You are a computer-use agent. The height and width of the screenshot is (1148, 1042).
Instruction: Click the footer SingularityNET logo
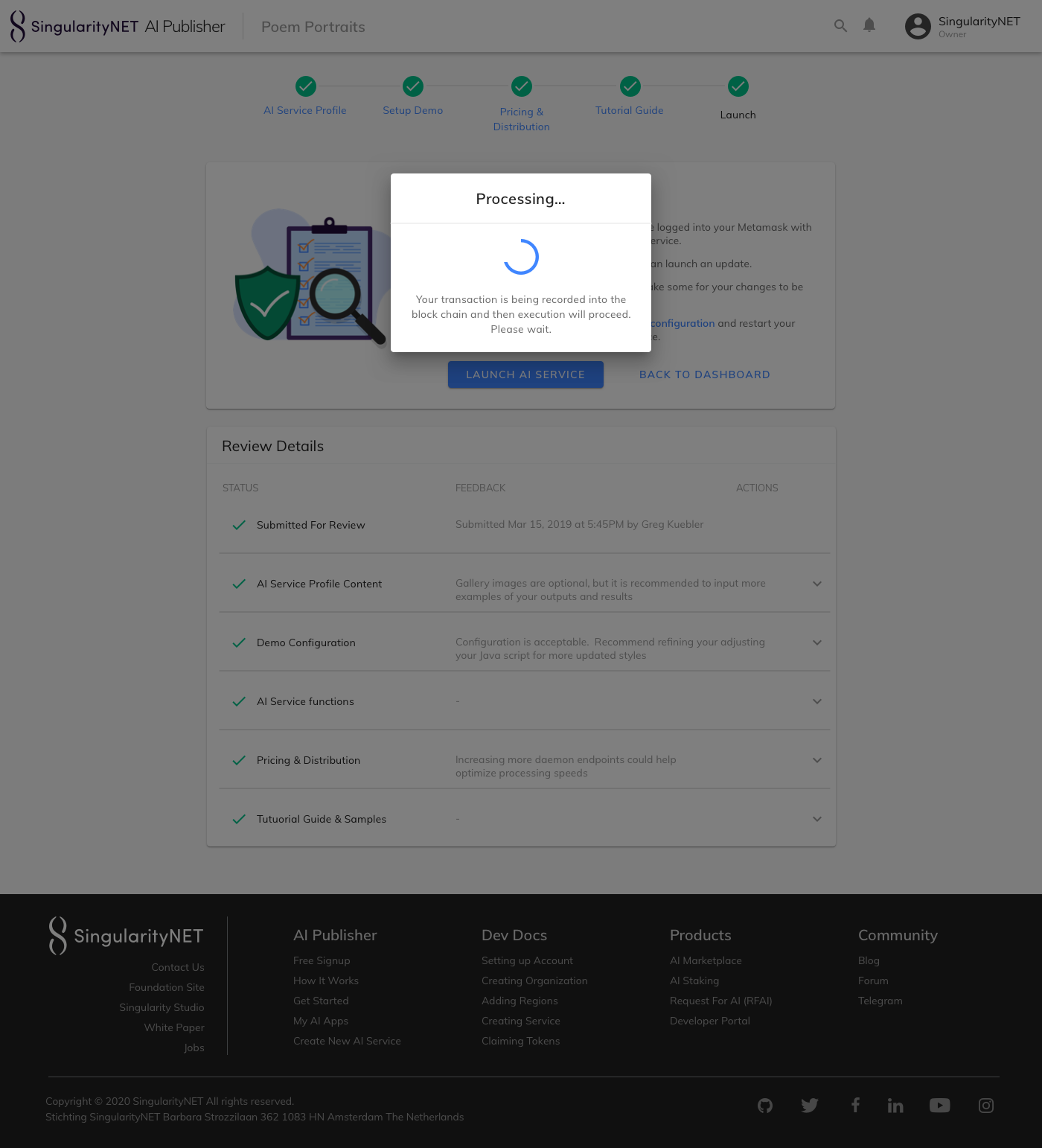(126, 936)
